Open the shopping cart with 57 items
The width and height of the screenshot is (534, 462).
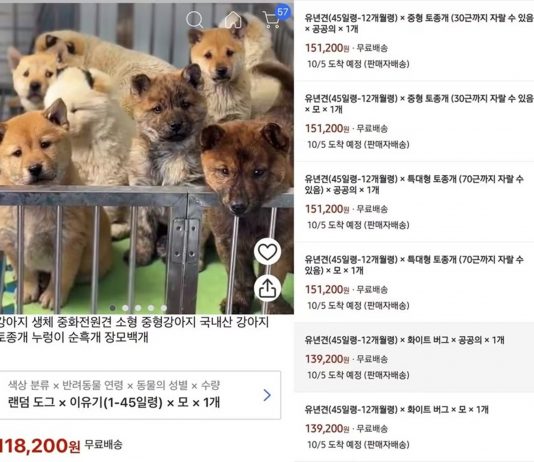(271, 20)
